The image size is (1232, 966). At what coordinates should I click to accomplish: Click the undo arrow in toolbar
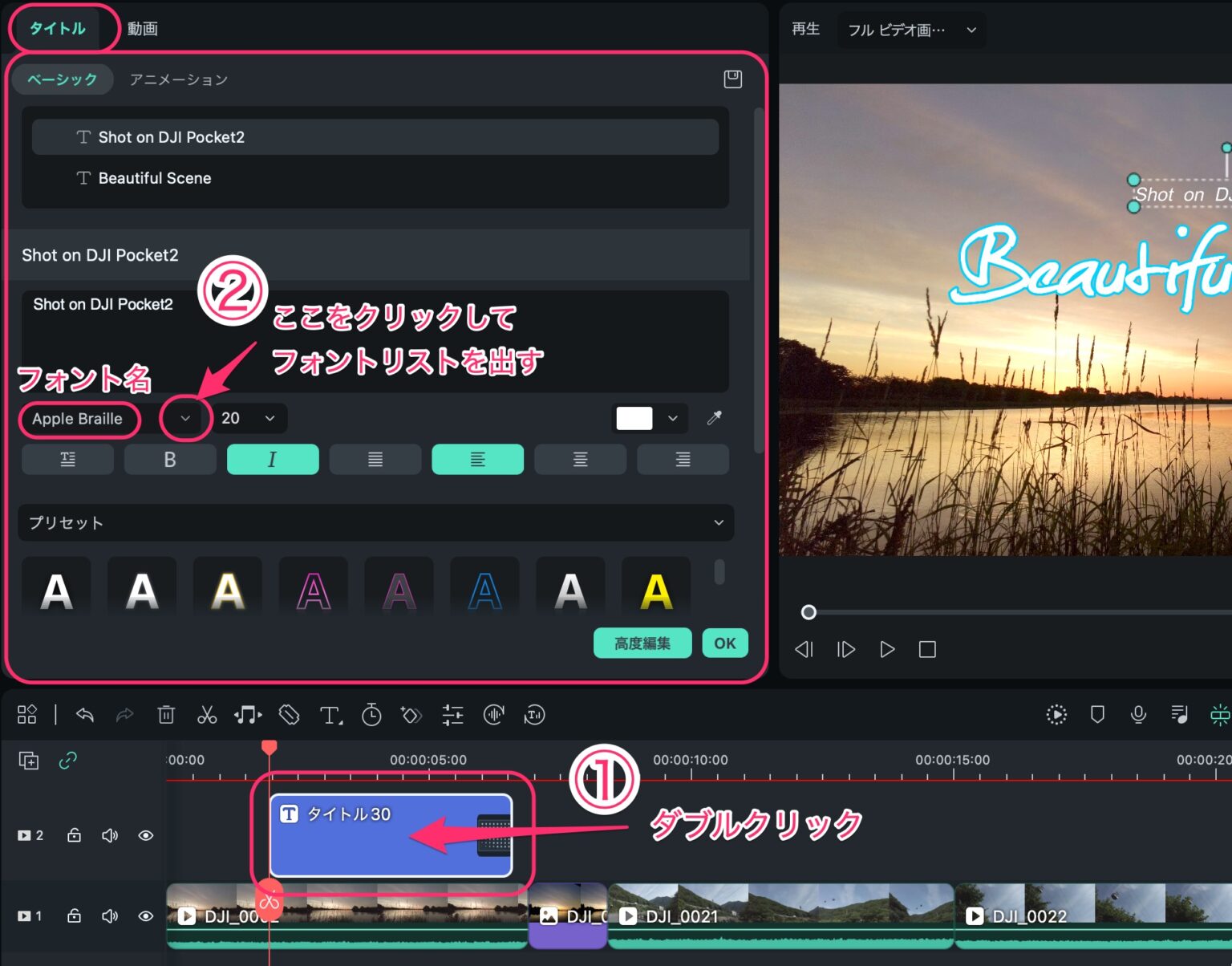pos(85,714)
